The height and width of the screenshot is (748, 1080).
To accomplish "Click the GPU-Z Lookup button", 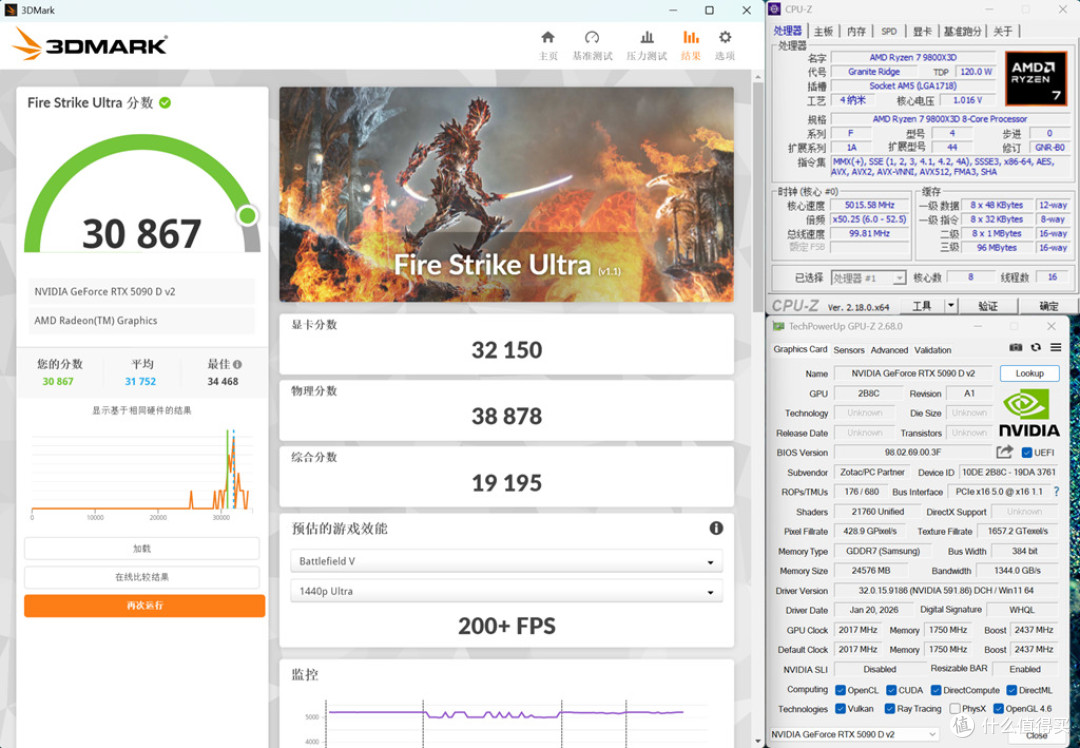I will coord(1030,373).
